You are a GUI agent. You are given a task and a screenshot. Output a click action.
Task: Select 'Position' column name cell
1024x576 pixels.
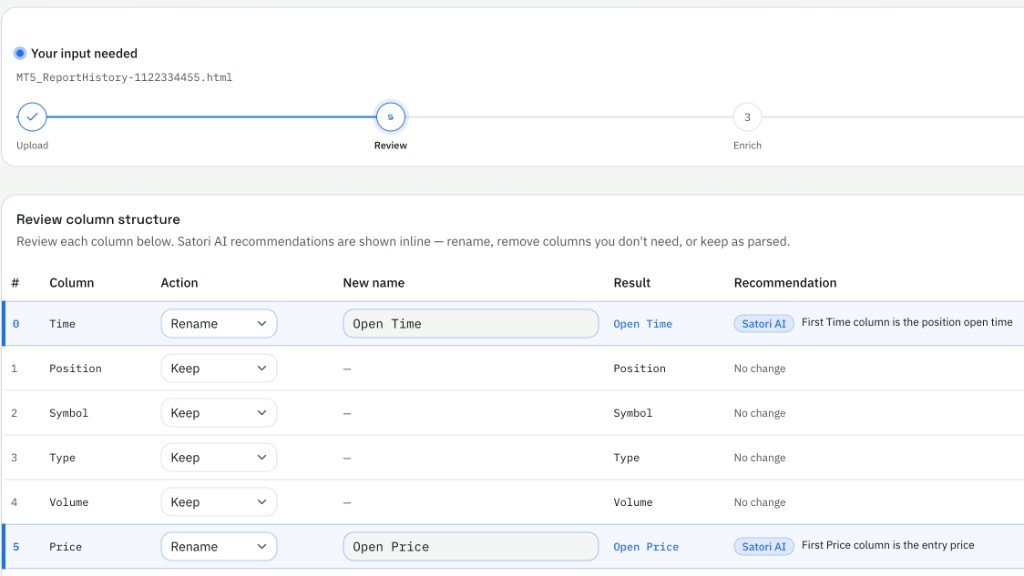click(x=75, y=368)
